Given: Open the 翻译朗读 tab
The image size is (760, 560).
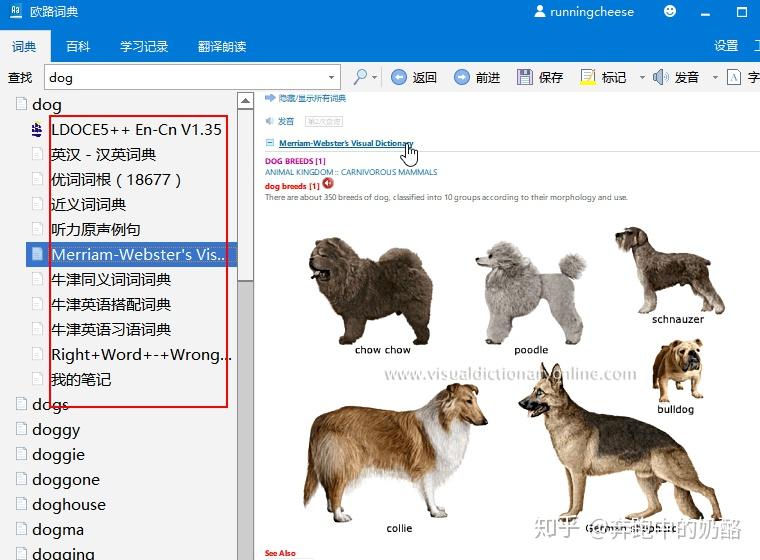Looking at the screenshot, I should coord(222,47).
